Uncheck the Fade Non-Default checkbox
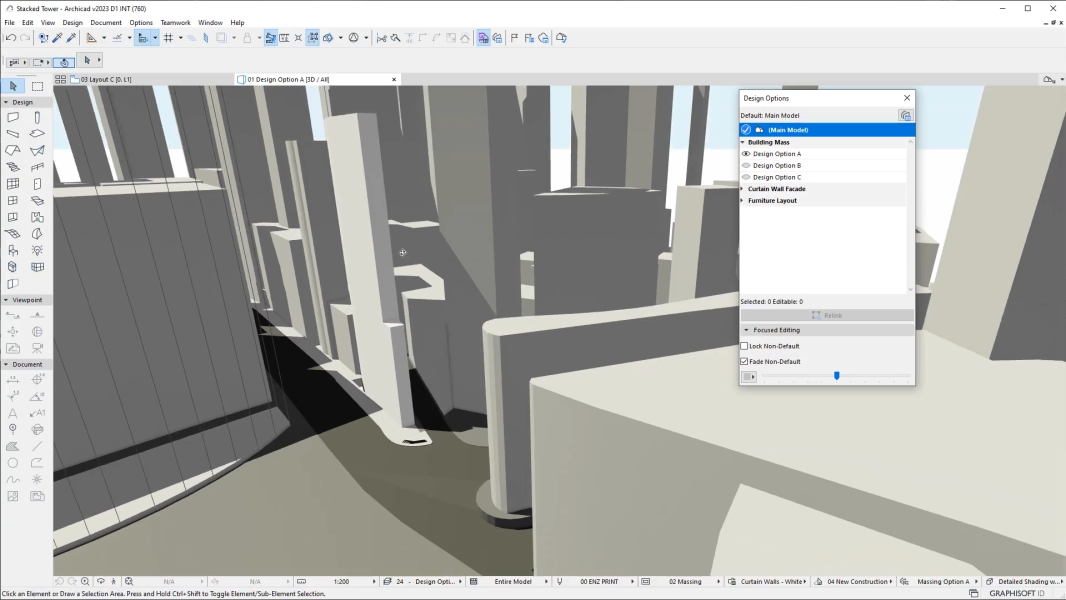The width and height of the screenshot is (1066, 600). (744, 361)
